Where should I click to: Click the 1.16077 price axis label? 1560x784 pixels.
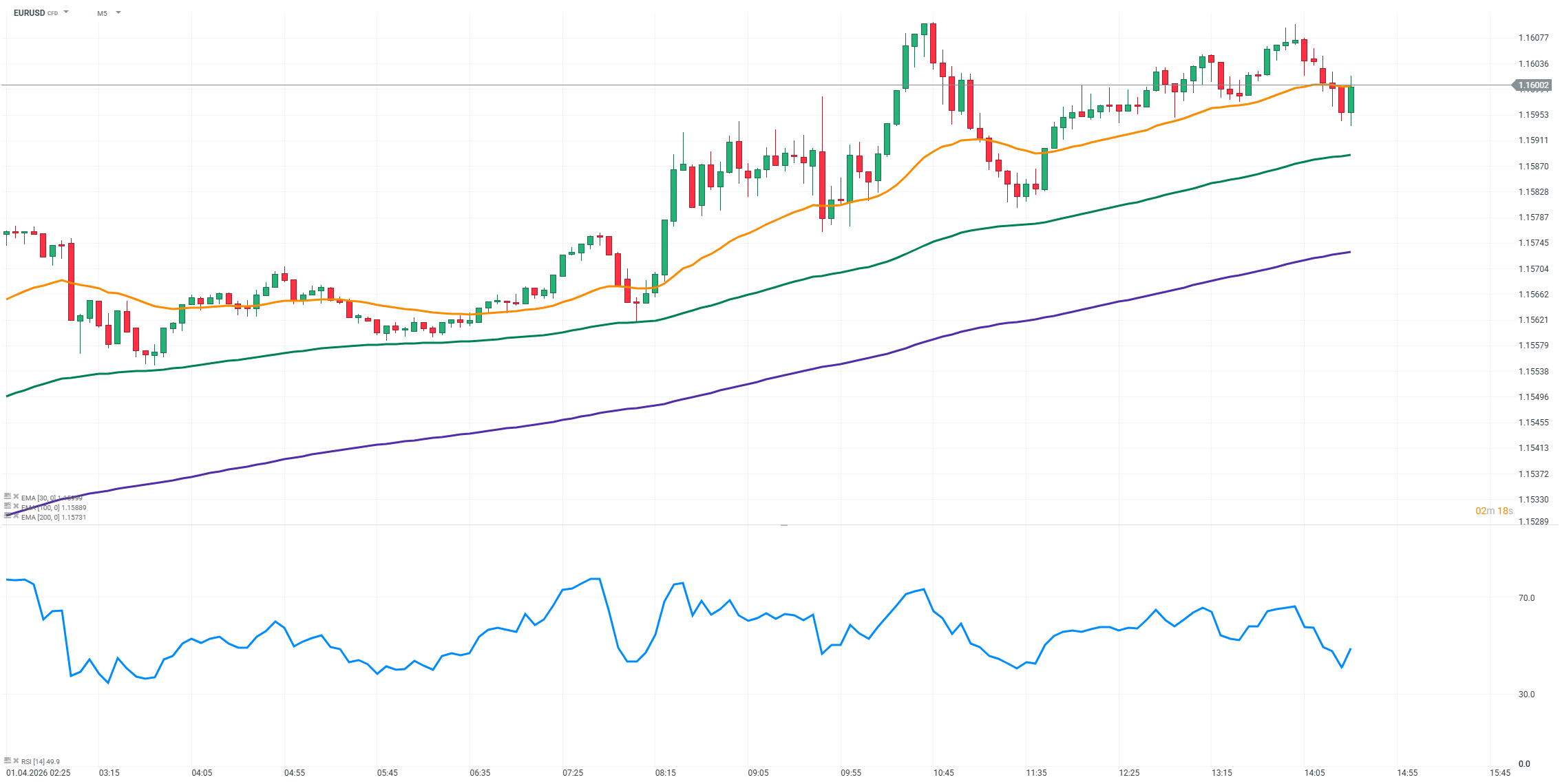tap(1533, 38)
